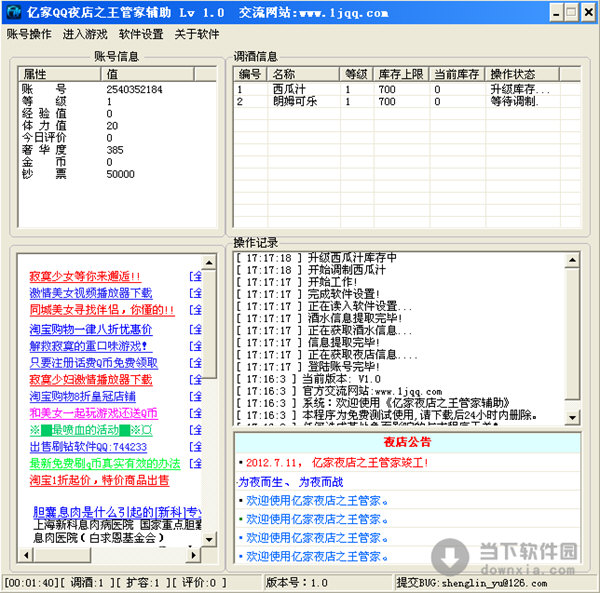
Task: Click the 等级 column header in drinks table
Action: click(356, 74)
